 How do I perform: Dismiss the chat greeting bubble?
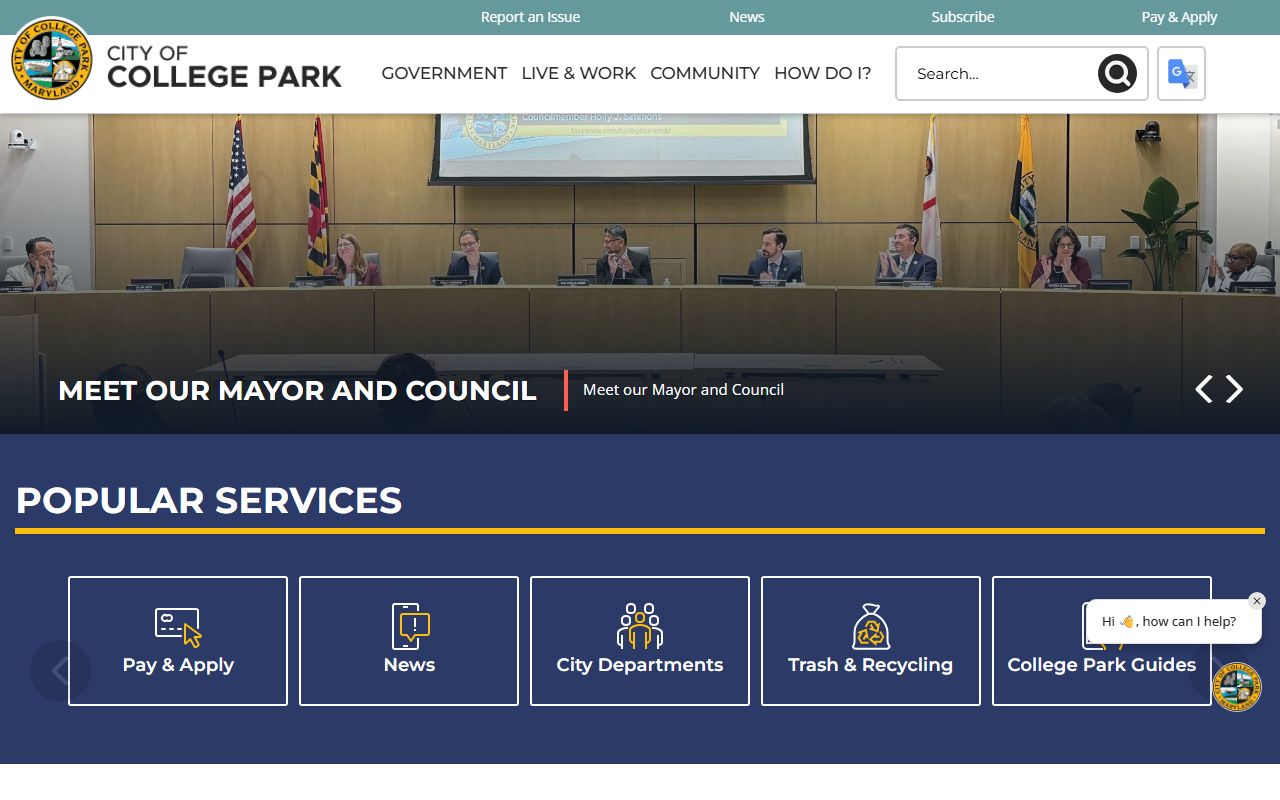pos(1257,601)
